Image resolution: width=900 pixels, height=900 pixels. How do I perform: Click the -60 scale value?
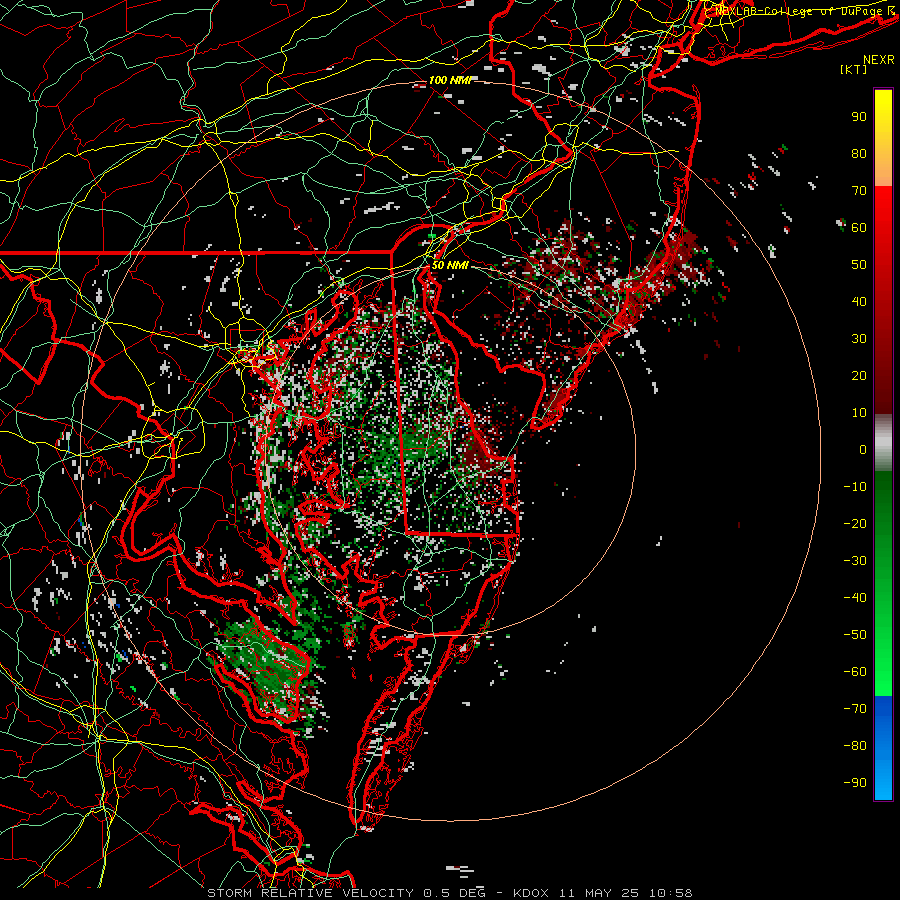coord(855,672)
